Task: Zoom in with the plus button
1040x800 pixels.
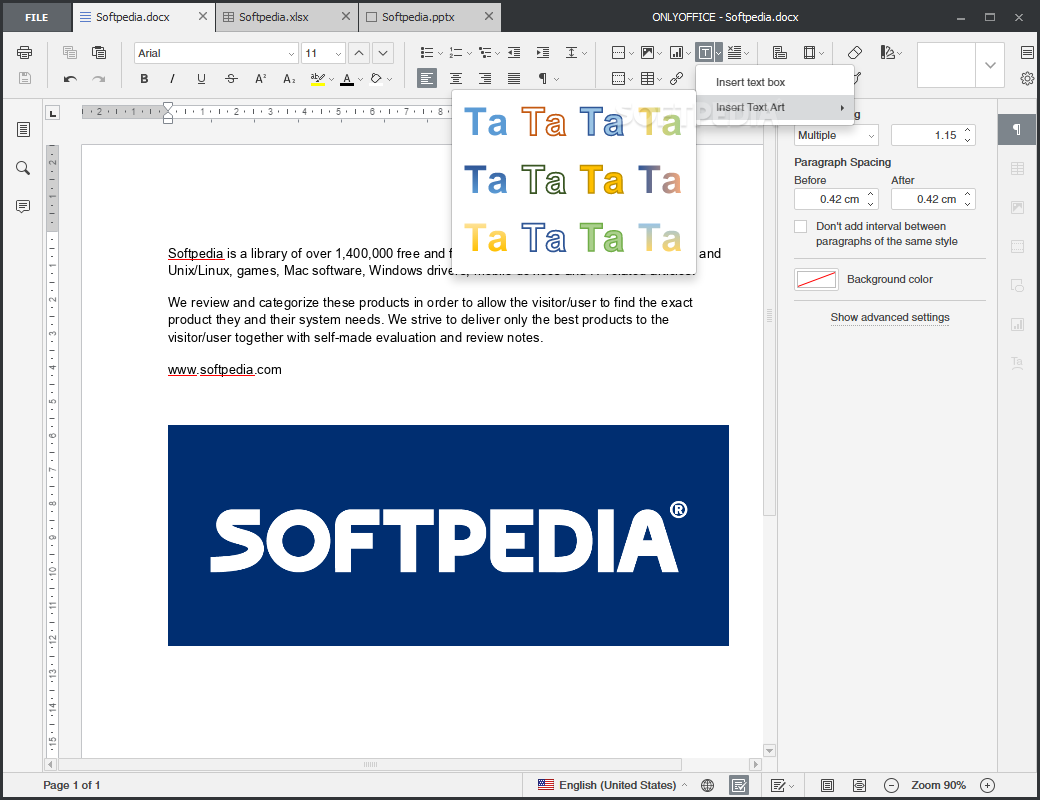Action: (x=988, y=785)
